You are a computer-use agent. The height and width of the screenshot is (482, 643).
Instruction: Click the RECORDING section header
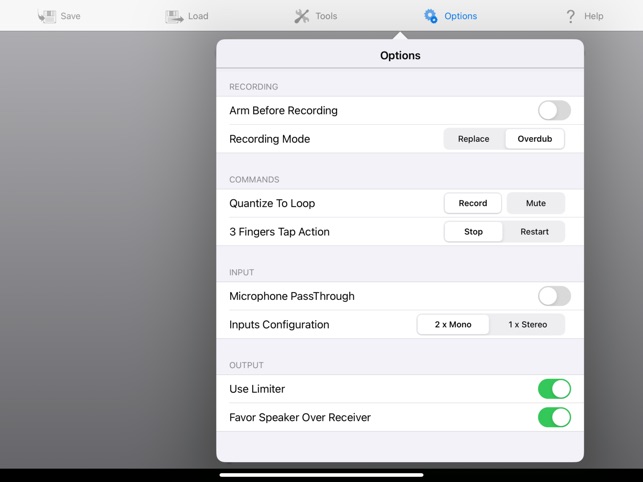coord(253,87)
